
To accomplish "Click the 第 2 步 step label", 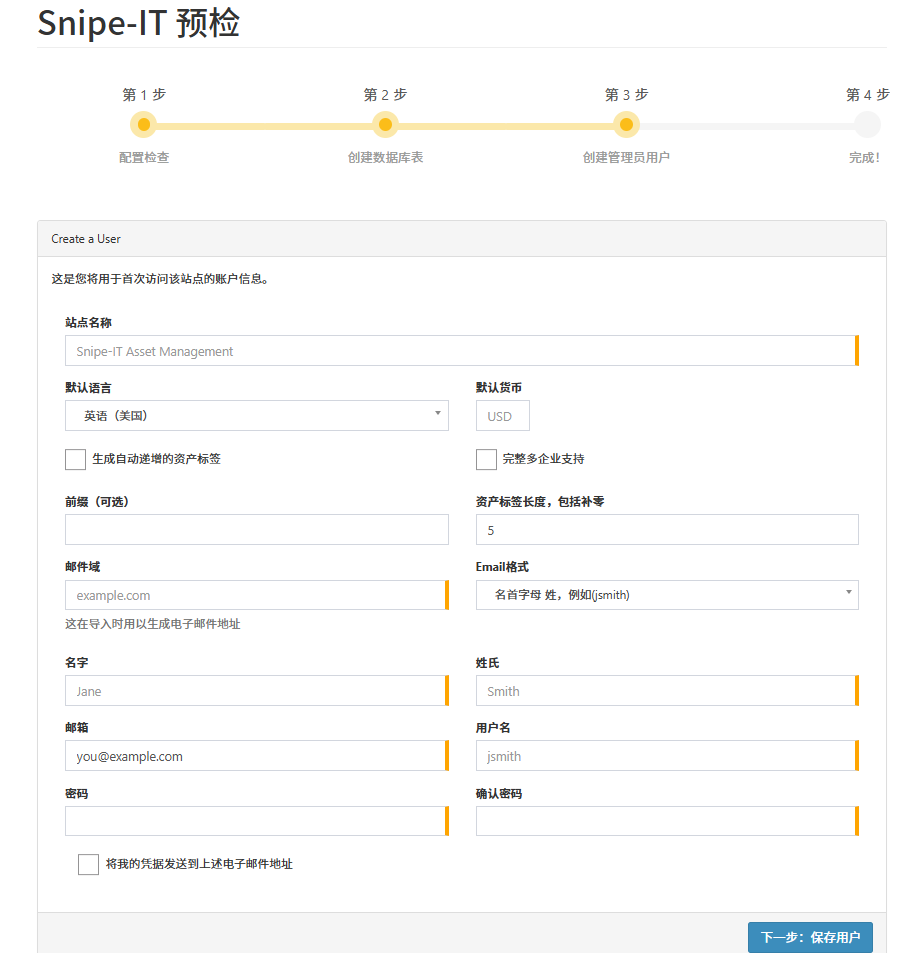I will [385, 94].
